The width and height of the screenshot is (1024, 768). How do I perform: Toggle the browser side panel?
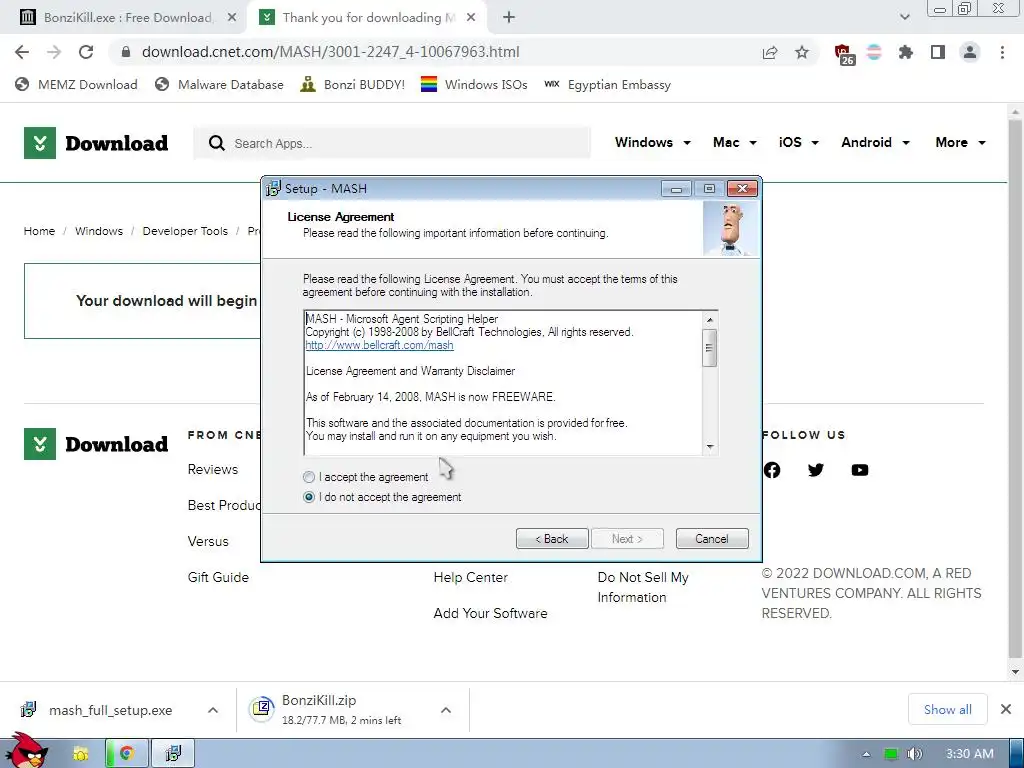[938, 52]
